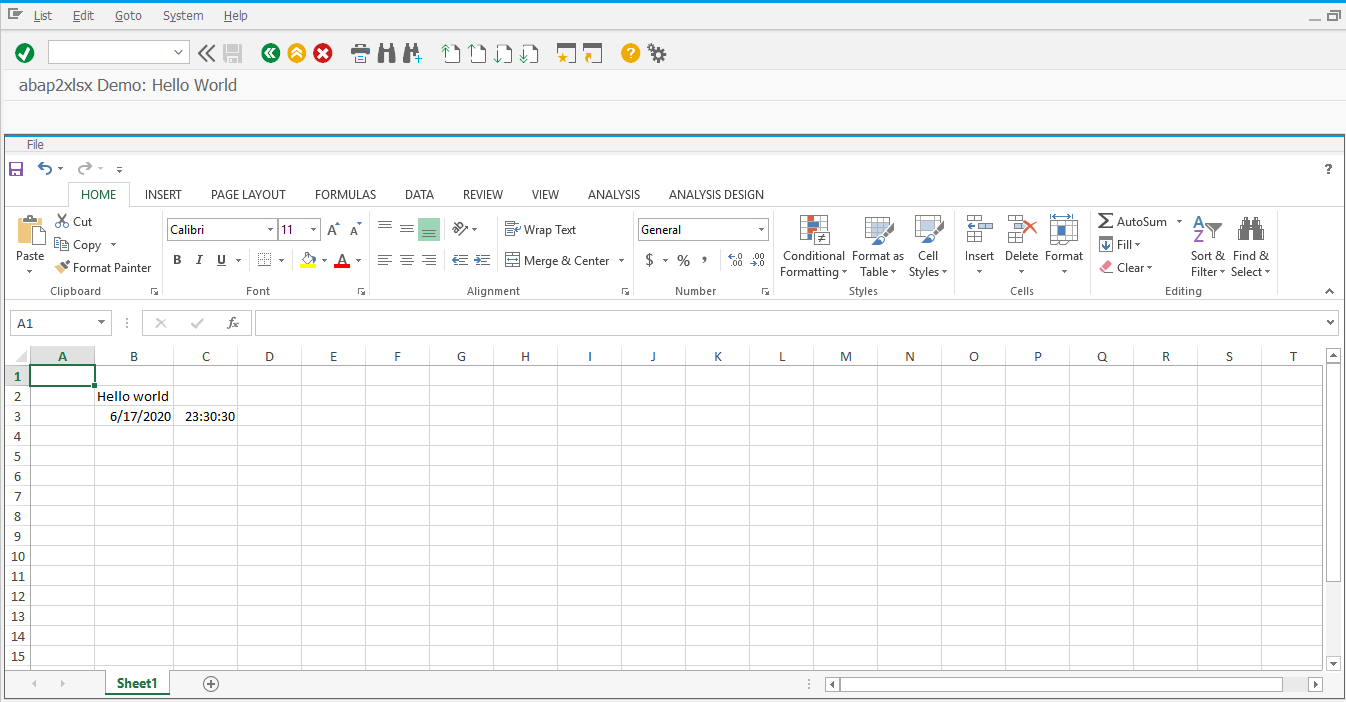Open Format Painter tool
The height and width of the screenshot is (702, 1346).
tap(103, 267)
